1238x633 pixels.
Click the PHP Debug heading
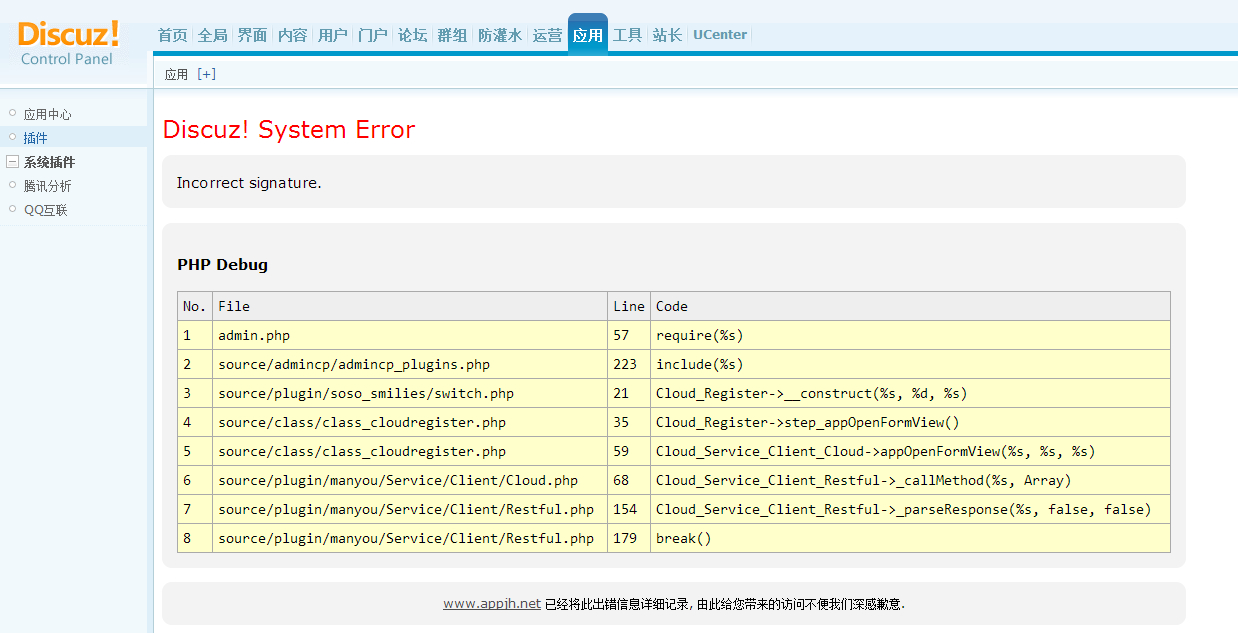point(222,265)
